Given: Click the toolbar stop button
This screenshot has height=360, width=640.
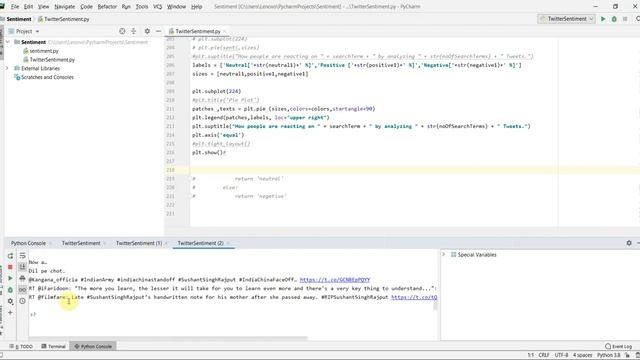Looking at the screenshot, I should [625, 19].
